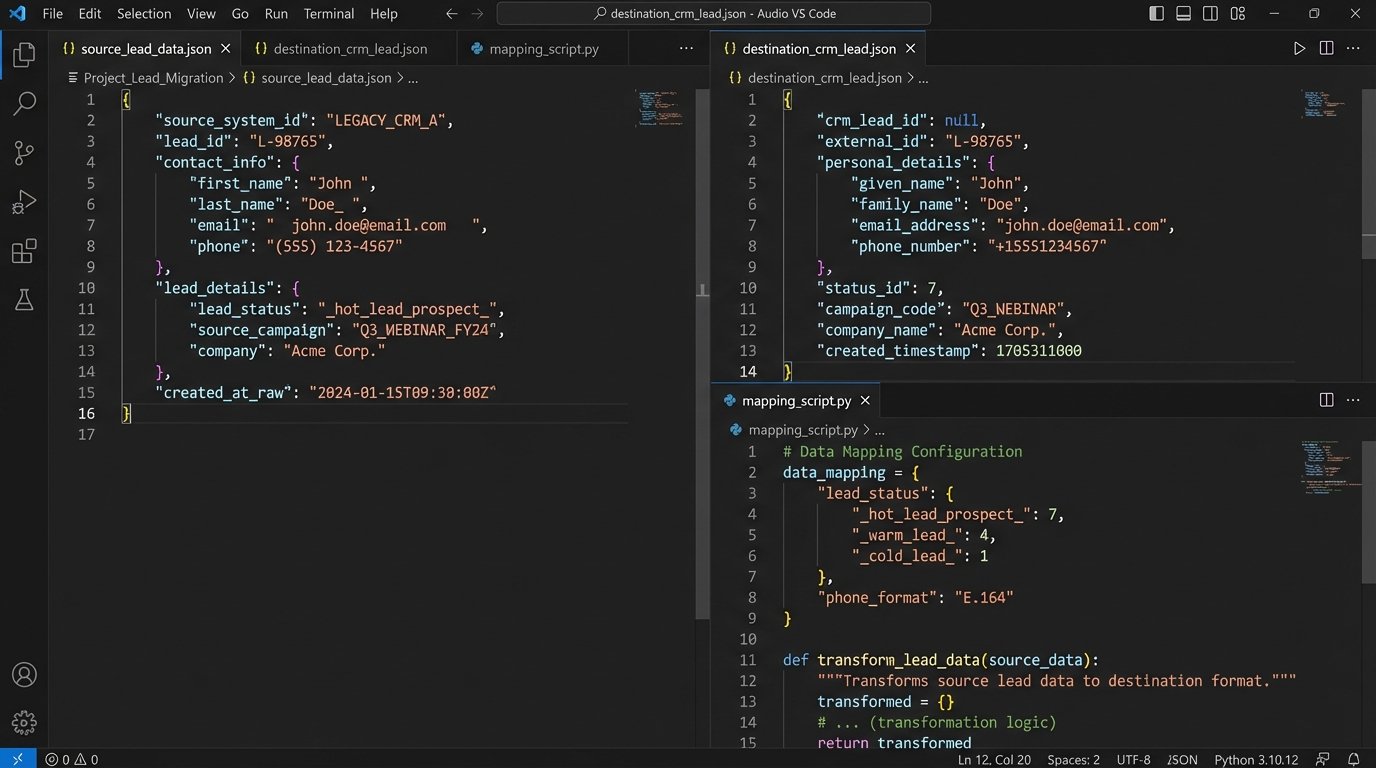
Task: Open the Terminal menu
Action: coord(328,13)
